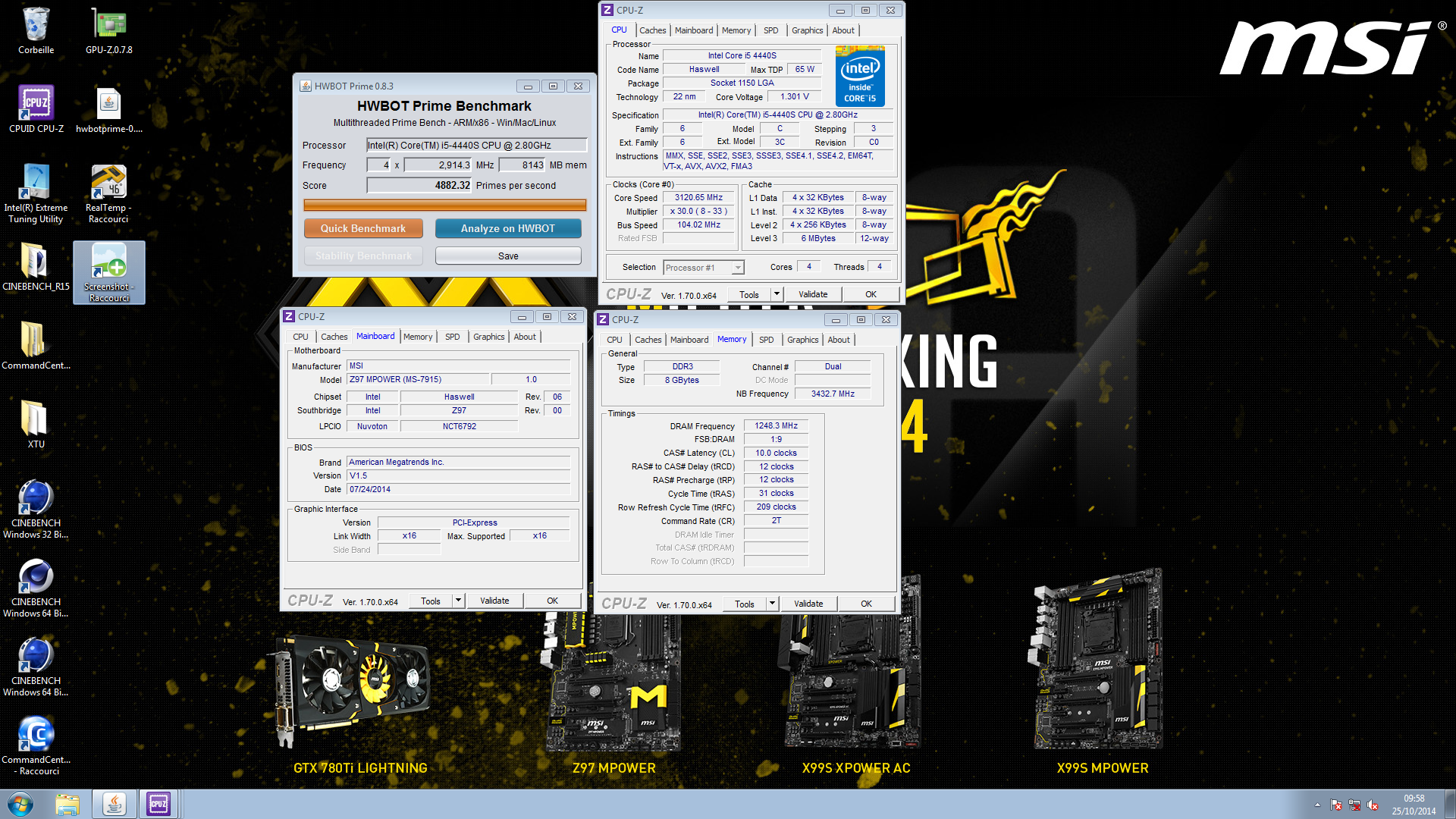Switch to the CPU-Z taskbar button

point(158,804)
